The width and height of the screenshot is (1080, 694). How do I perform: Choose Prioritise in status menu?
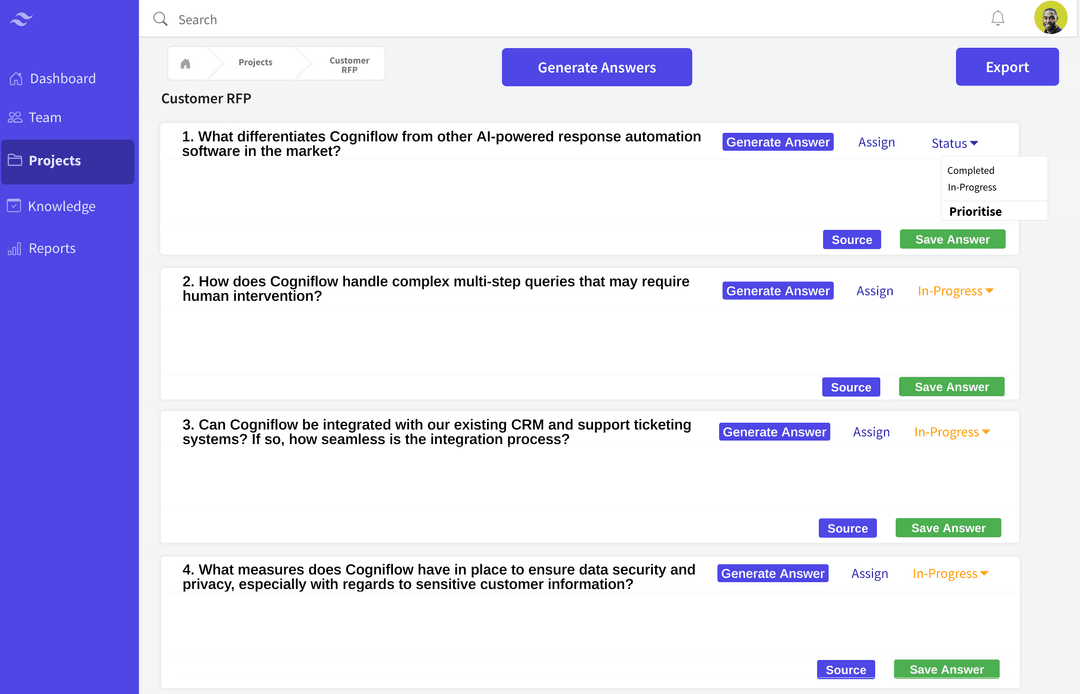pyautogui.click(x=975, y=211)
